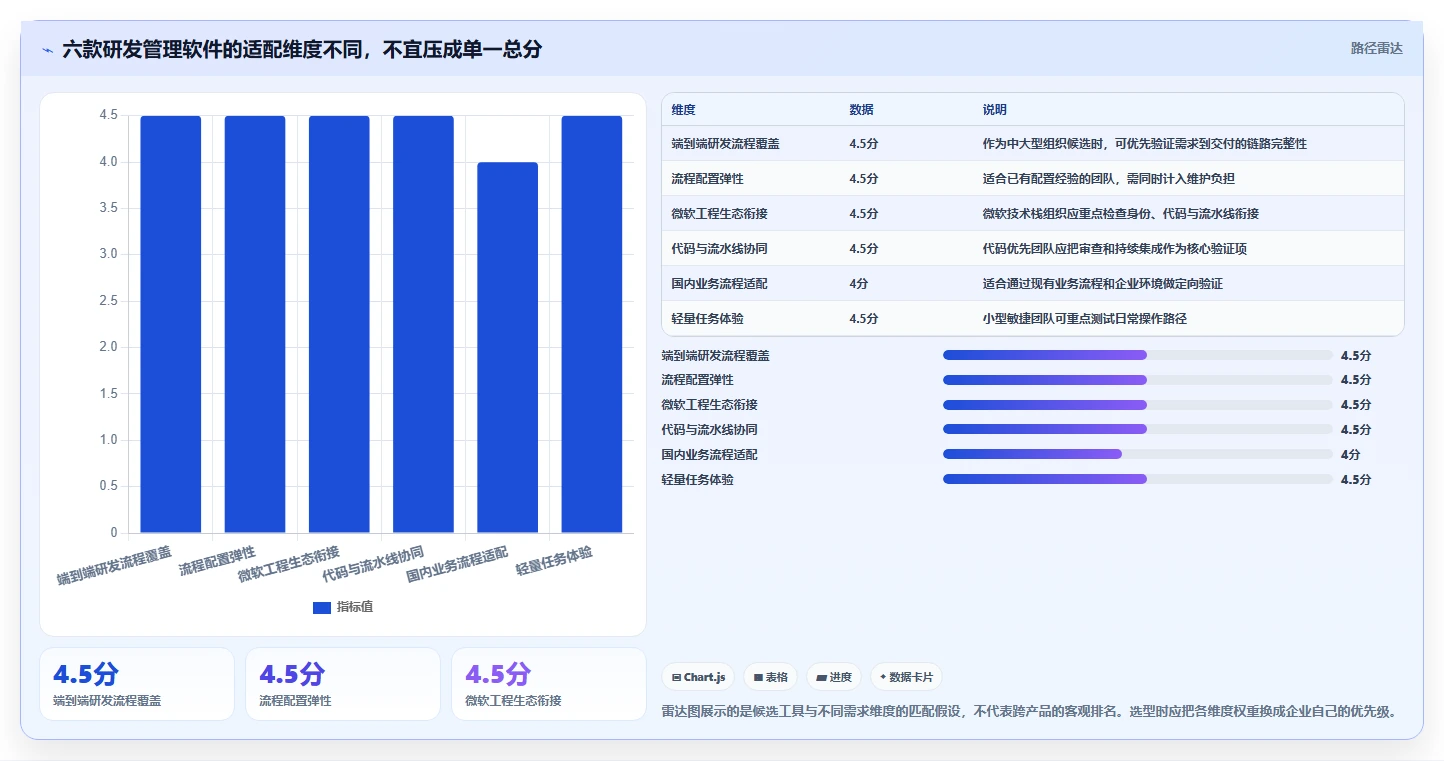This screenshot has height=761, width=1444.
Task: Click the 4分 value in the table's 国内业务流程适配 row
Action: tap(859, 284)
